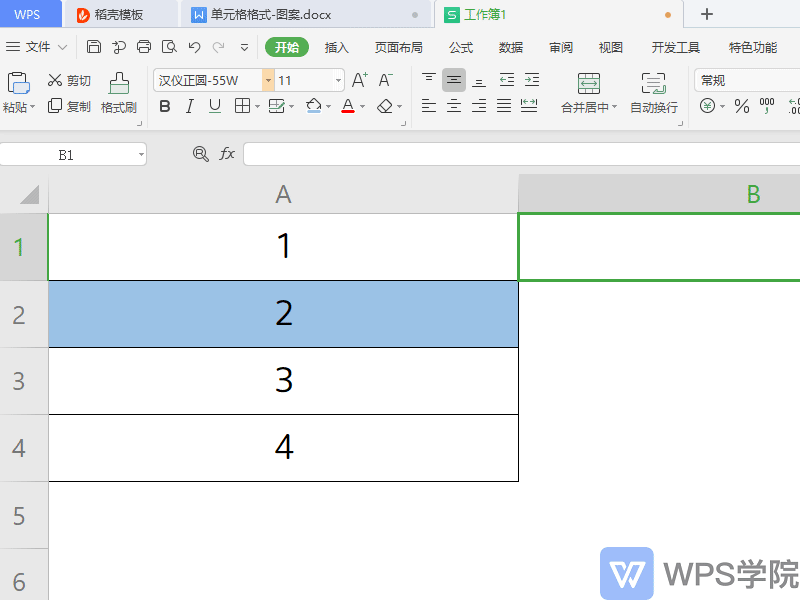
Task: Click the formula bar input
Action: tap(521, 154)
